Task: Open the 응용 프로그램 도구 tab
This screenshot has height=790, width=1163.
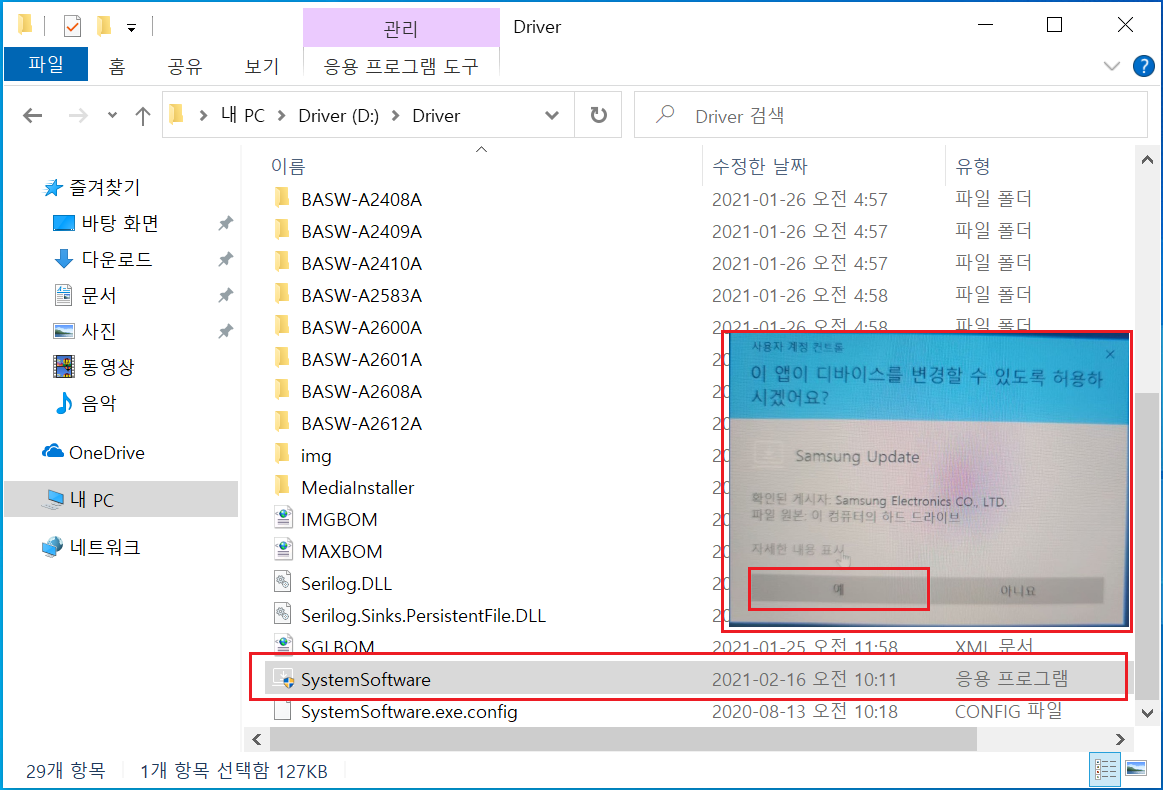Action: pyautogui.click(x=401, y=67)
